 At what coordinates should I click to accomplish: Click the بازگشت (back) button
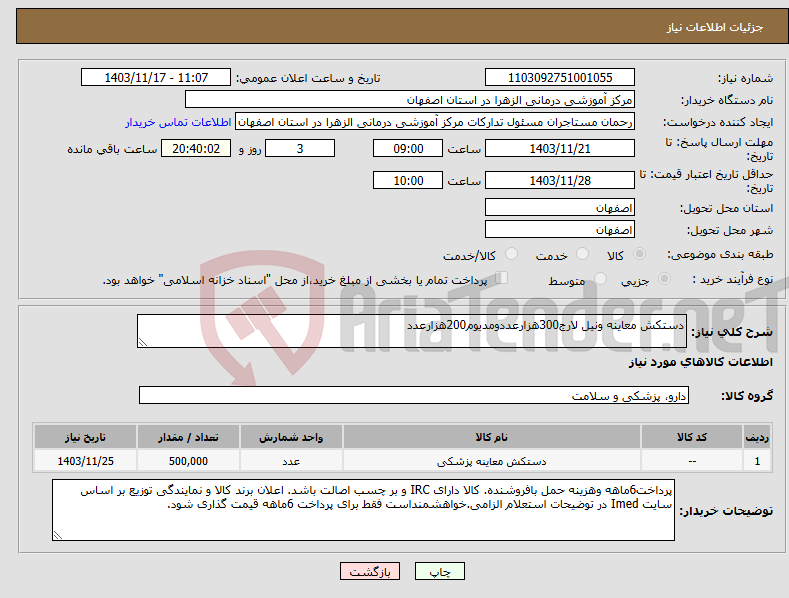[x=369, y=571]
